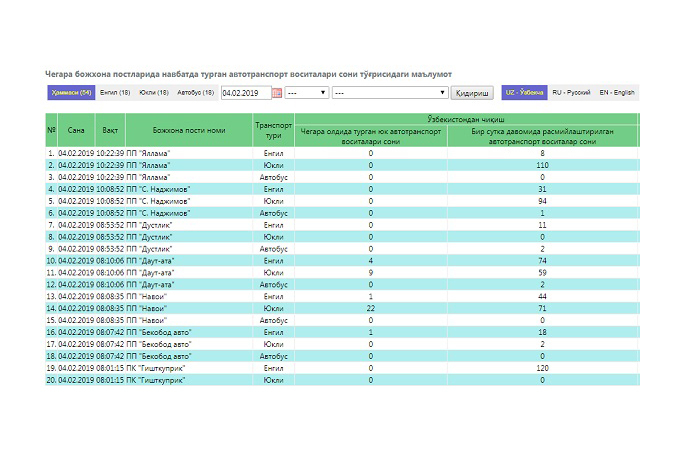
Task: Expand the small dropdown after the calendar
Action: point(307,93)
